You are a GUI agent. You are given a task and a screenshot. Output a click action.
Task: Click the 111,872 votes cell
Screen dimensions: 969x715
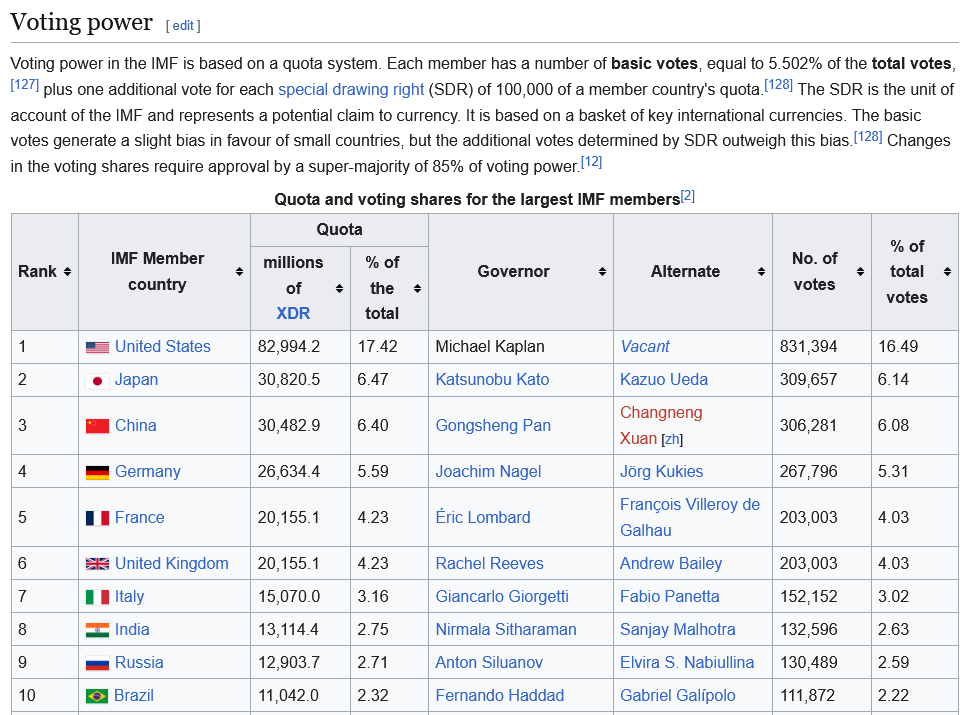click(x=821, y=695)
